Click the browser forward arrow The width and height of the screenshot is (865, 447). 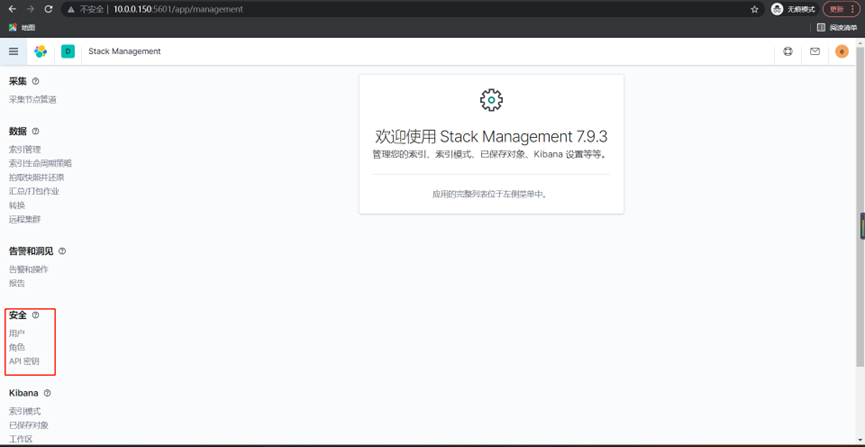pyautogui.click(x=30, y=9)
